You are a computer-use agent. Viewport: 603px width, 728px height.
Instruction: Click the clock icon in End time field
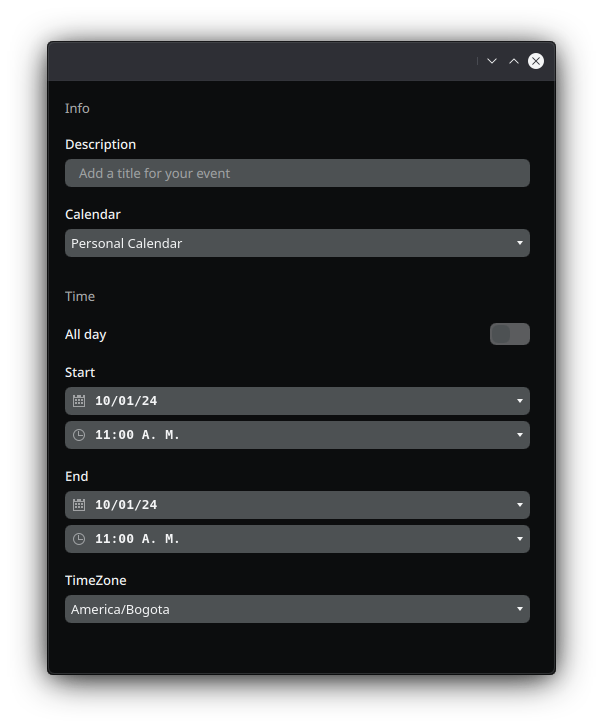tap(79, 539)
